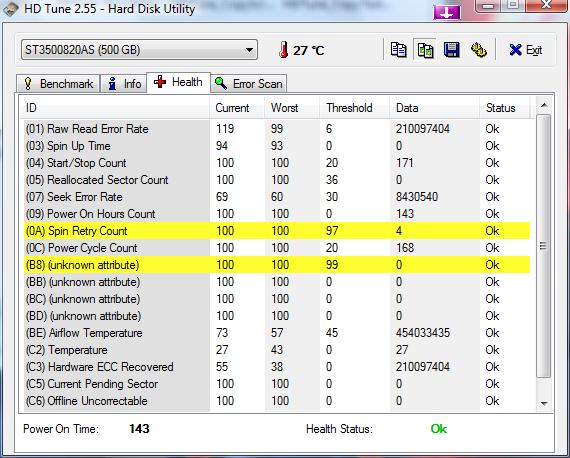This screenshot has height=458, width=570.
Task: Select the (BD) unknown attribute row
Action: pos(277,316)
